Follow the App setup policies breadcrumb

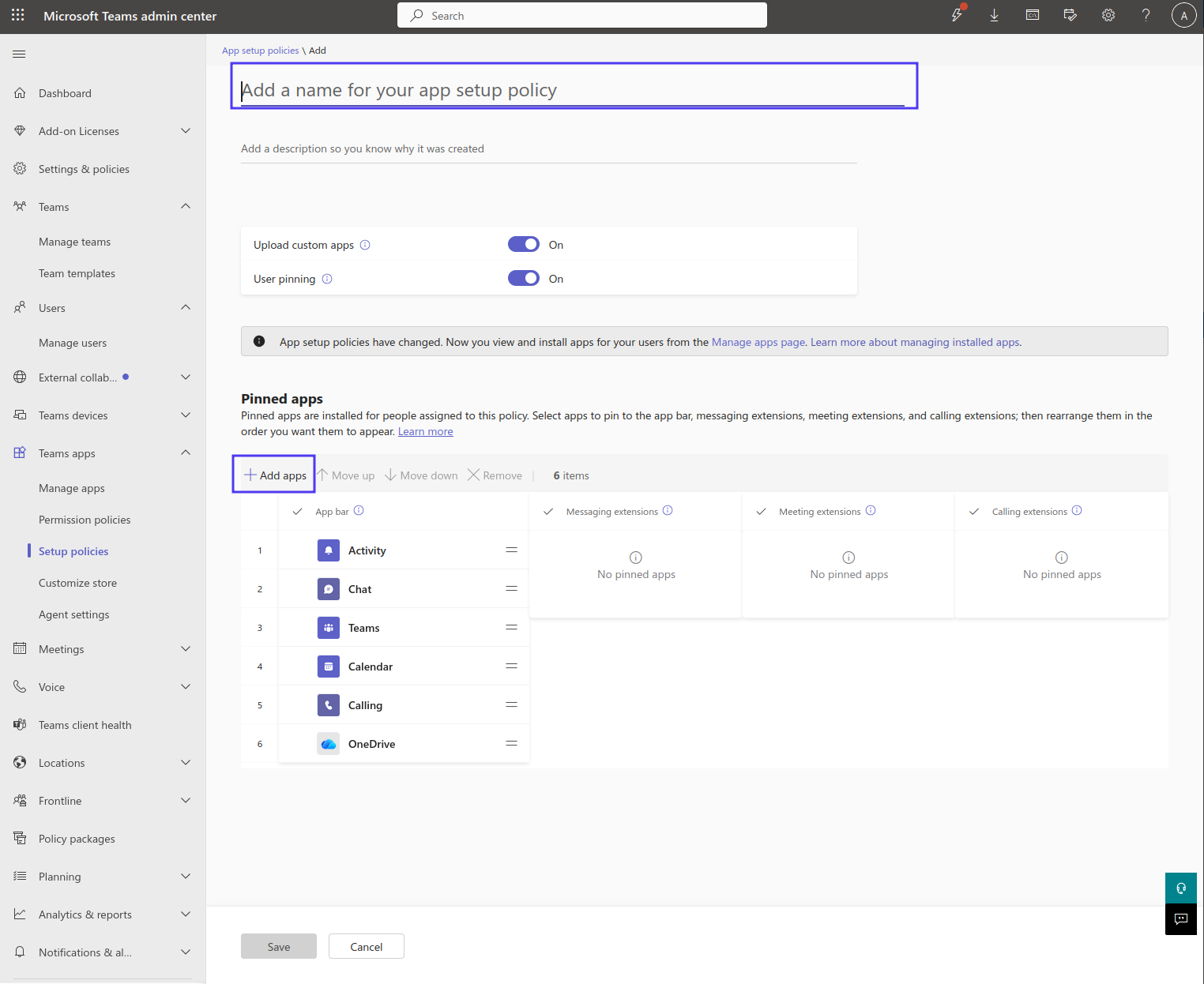pyautogui.click(x=261, y=51)
